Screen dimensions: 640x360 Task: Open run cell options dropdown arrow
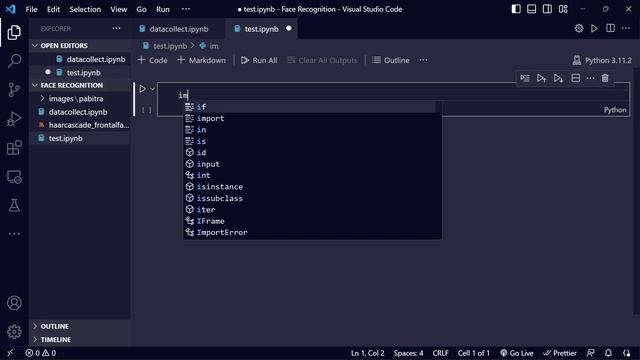click(152, 89)
